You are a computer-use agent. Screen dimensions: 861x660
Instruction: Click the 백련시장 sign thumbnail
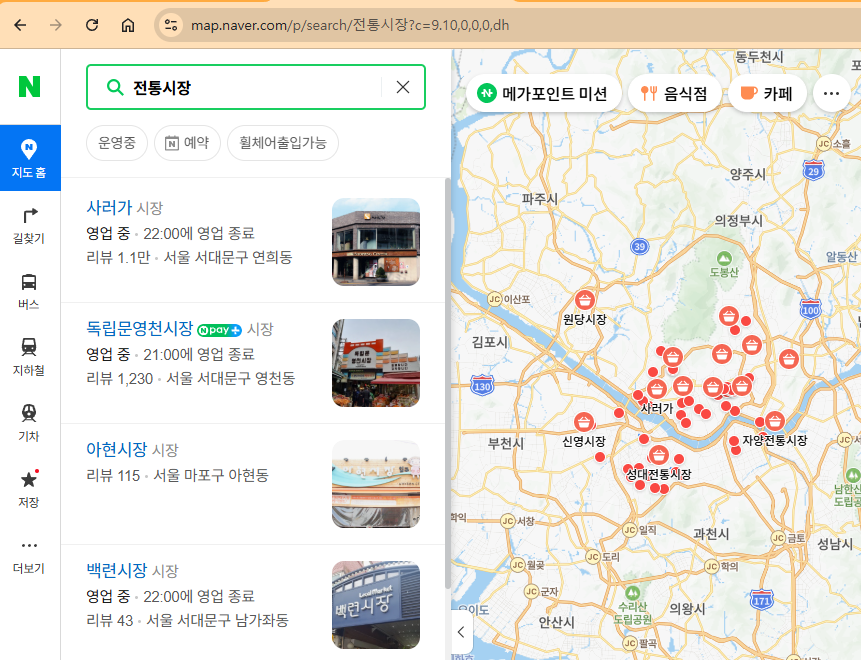click(376, 605)
